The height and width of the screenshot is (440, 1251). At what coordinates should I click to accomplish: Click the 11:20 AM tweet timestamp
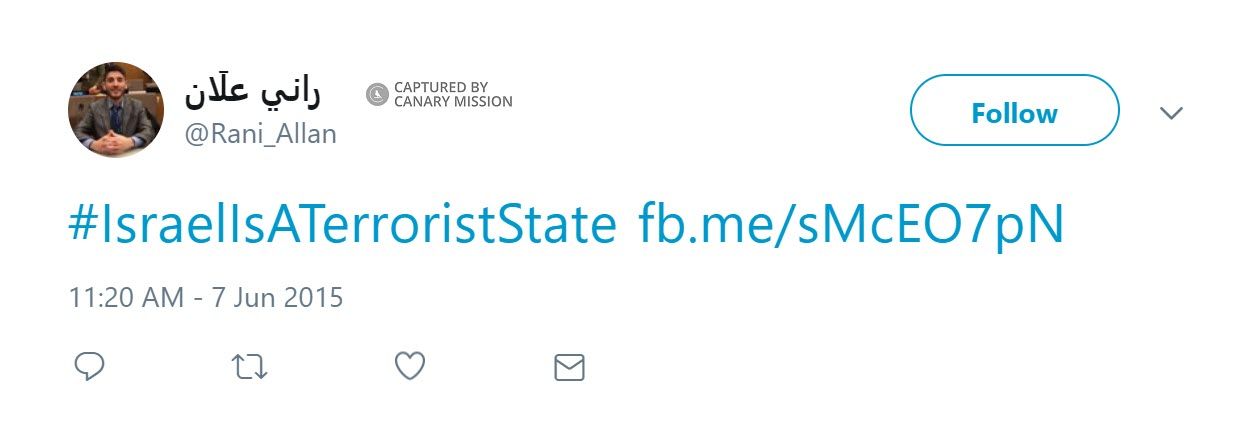[x=126, y=297]
